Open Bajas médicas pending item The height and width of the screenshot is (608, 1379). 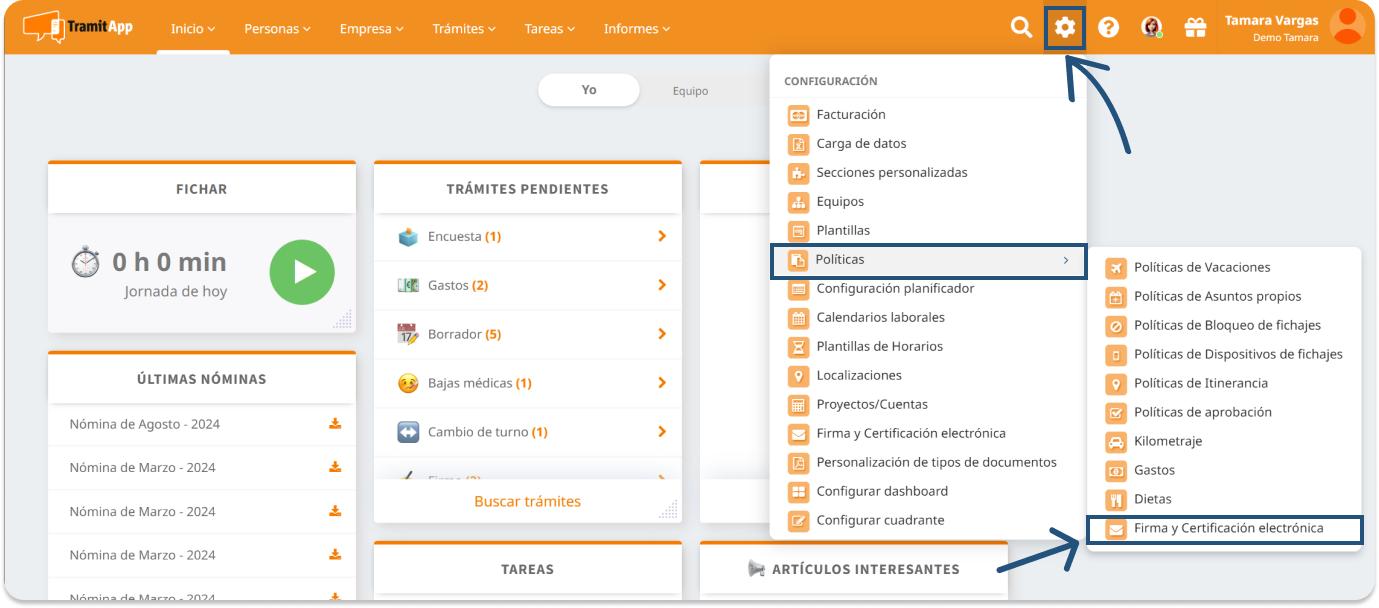(x=527, y=383)
